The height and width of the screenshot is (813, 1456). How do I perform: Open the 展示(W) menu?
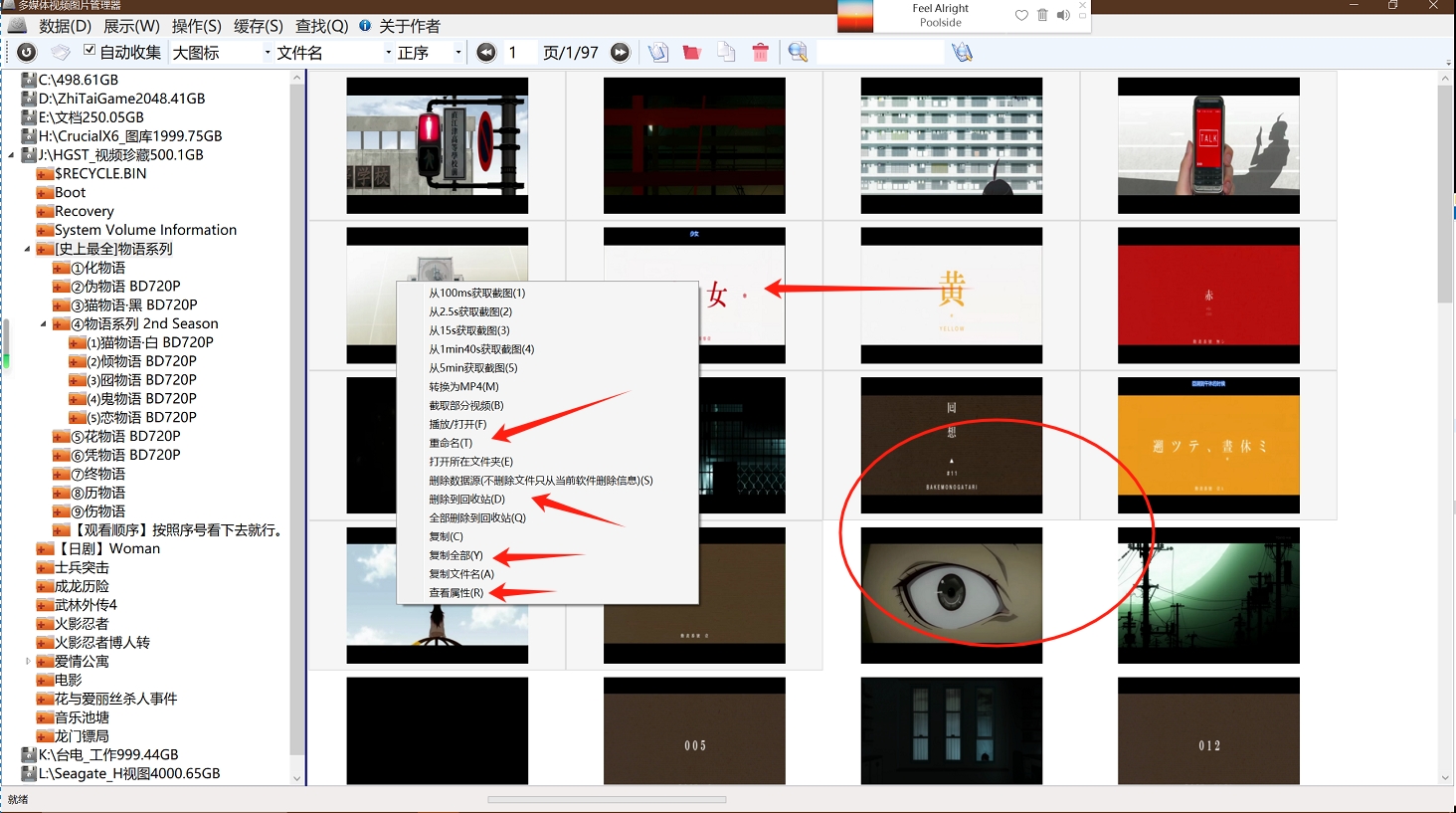coord(131,25)
